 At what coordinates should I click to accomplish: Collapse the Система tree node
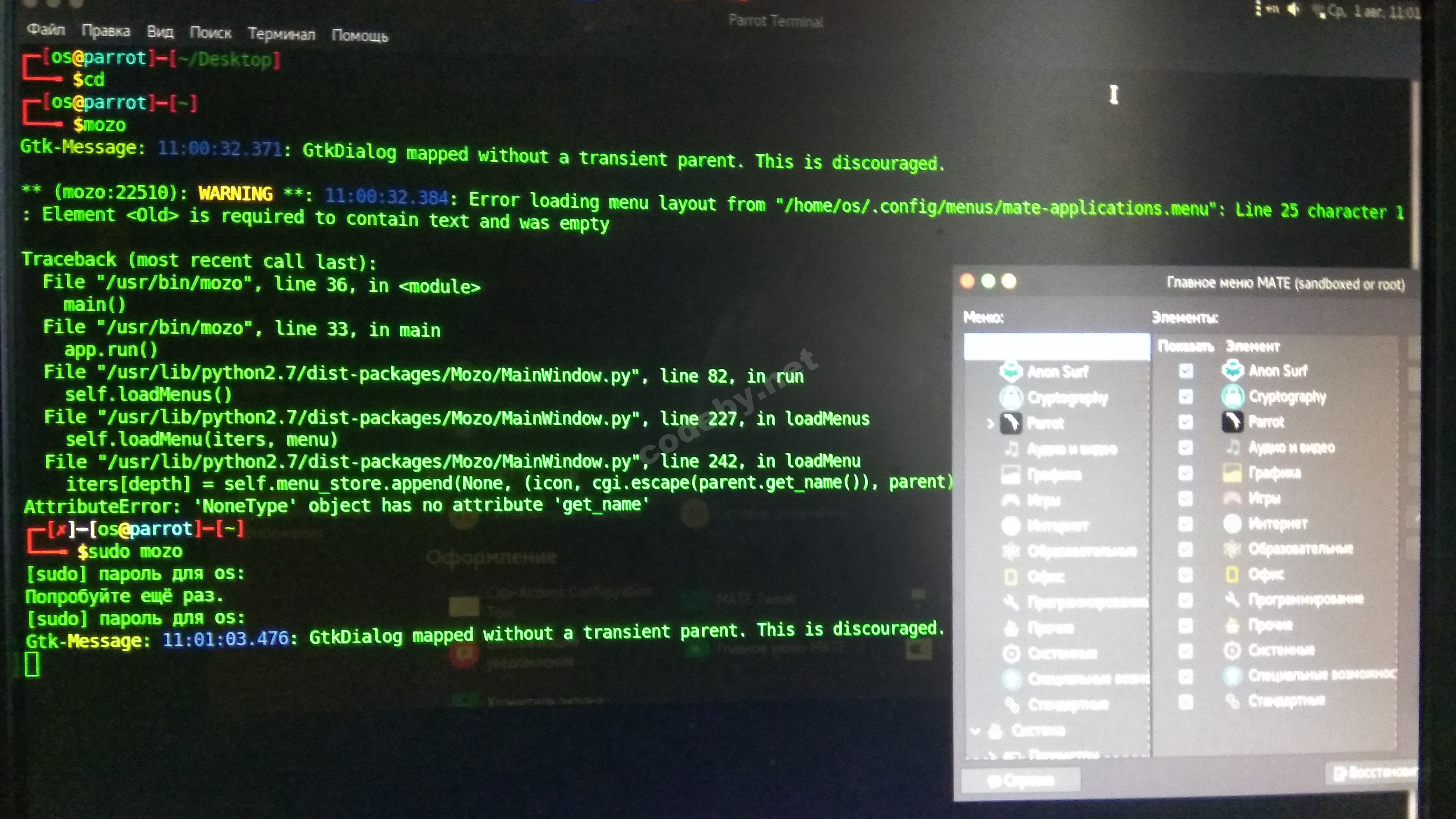pos(975,731)
